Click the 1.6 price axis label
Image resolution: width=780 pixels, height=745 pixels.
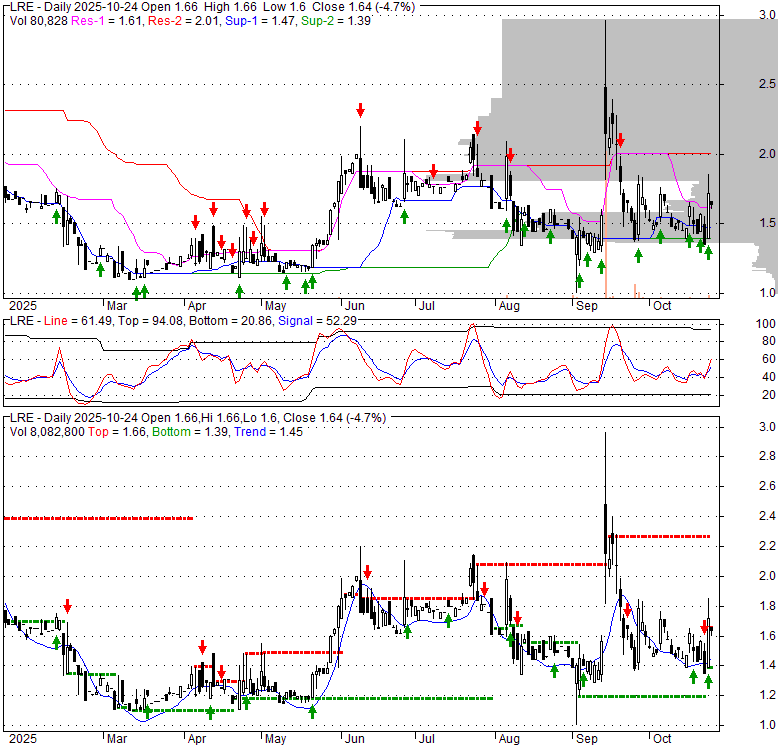pyautogui.click(x=767, y=636)
